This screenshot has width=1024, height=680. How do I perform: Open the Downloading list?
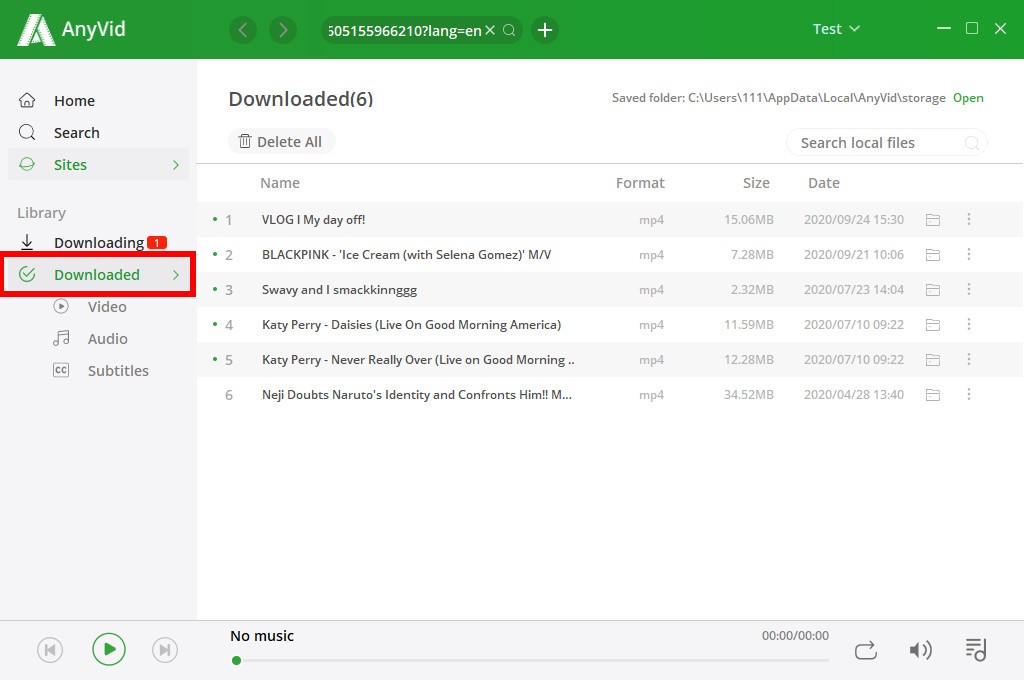point(99,242)
